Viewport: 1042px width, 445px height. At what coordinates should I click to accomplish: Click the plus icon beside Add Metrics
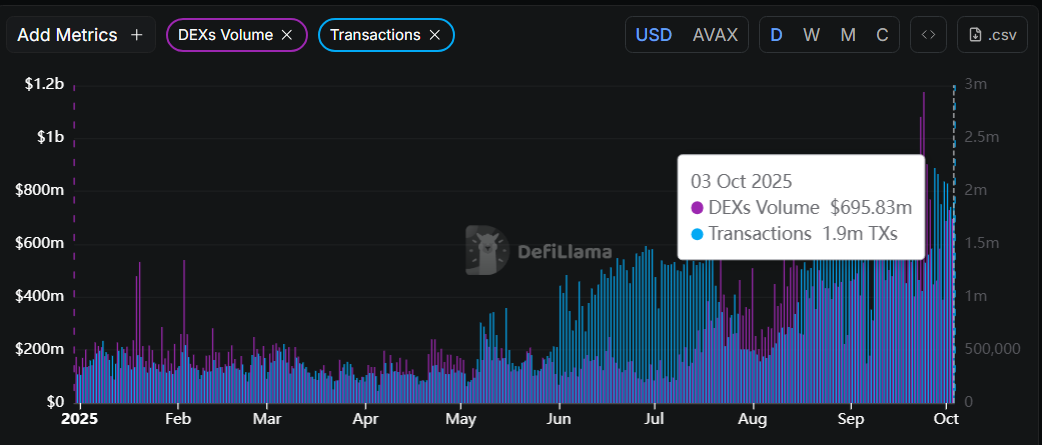click(137, 35)
